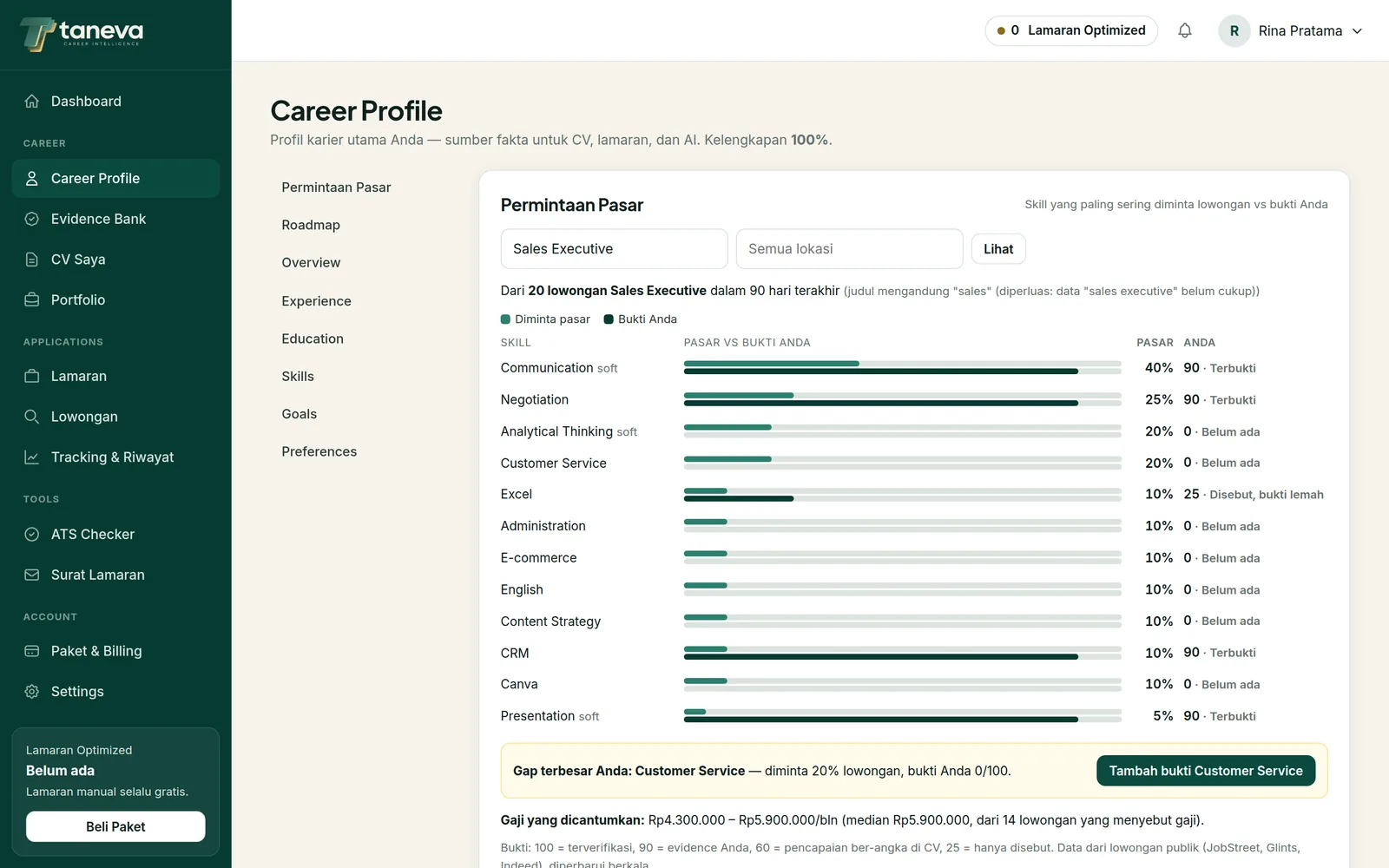Open the Overview section

(311, 262)
